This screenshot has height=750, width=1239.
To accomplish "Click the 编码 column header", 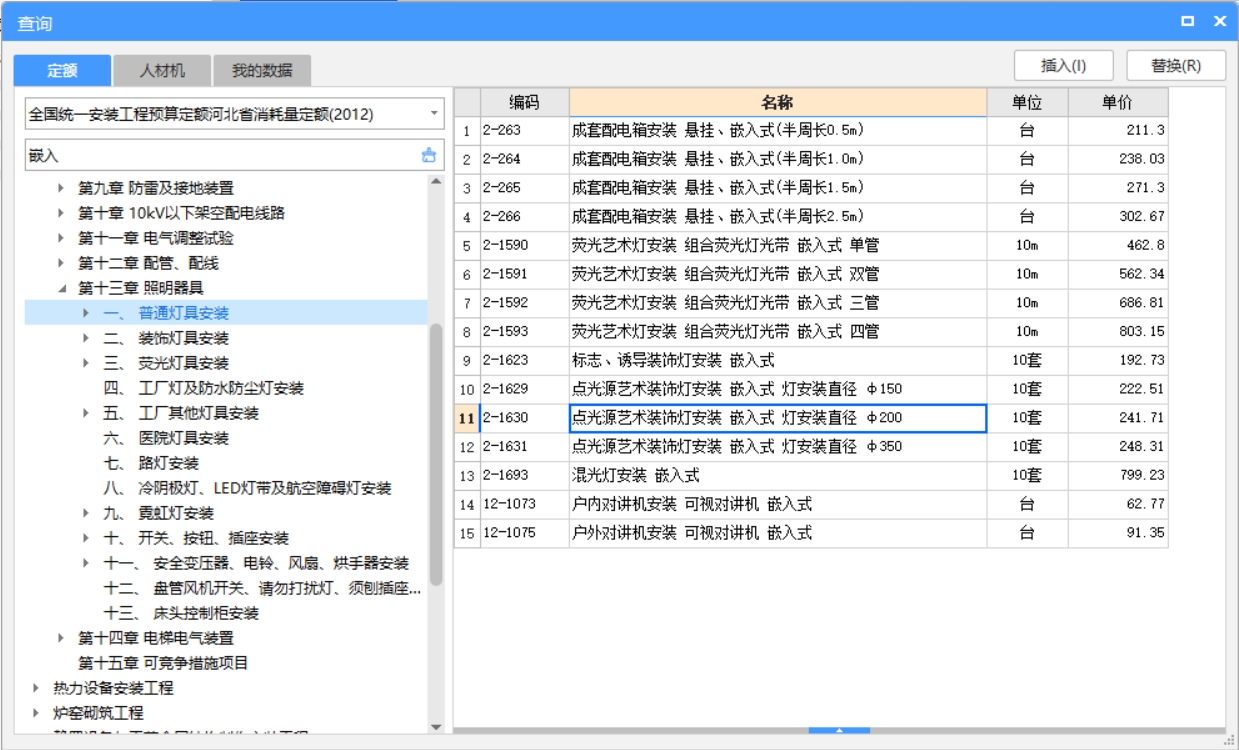I will [x=524, y=102].
